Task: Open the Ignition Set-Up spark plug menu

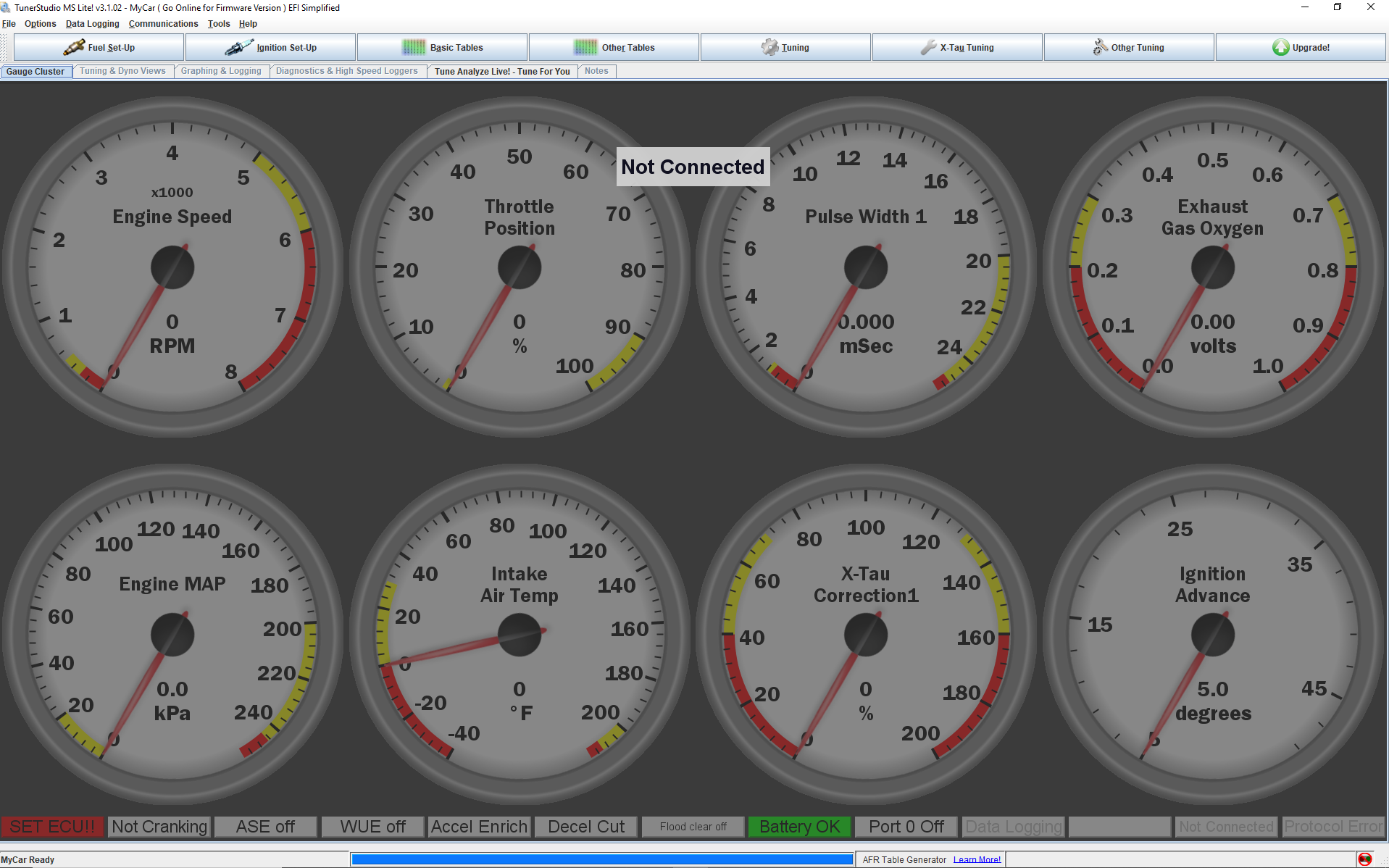Action: (270, 48)
